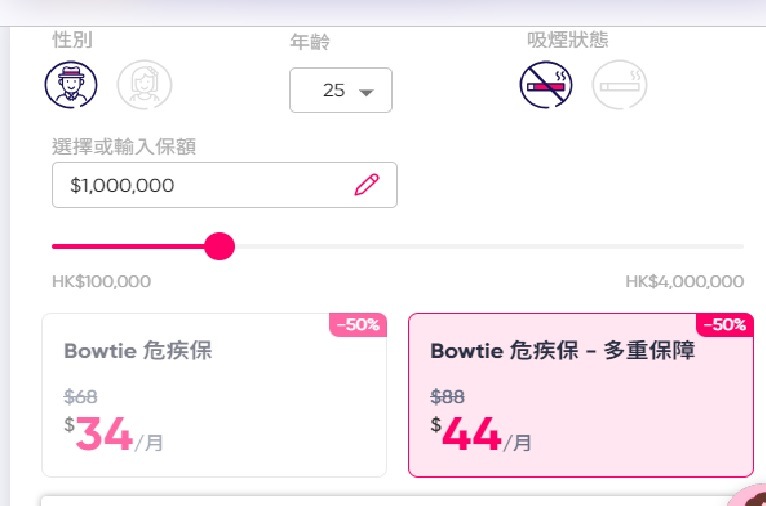Click the slider track's unfilled portion

489,247
